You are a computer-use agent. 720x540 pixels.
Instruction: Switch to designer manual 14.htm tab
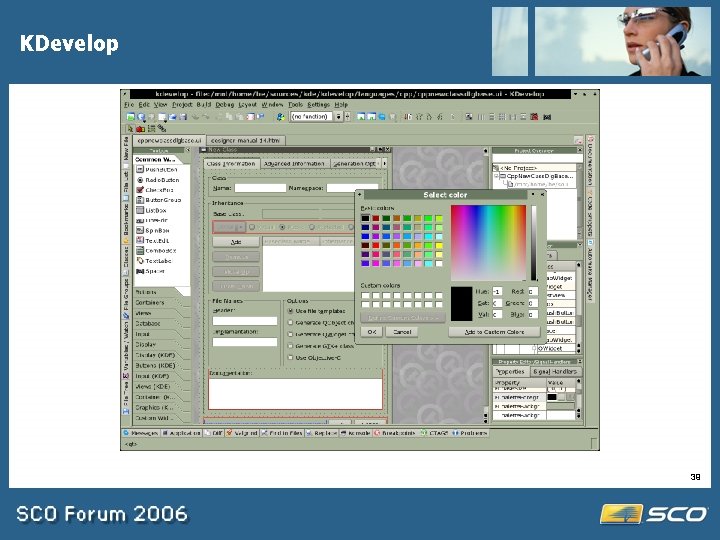pos(246,141)
